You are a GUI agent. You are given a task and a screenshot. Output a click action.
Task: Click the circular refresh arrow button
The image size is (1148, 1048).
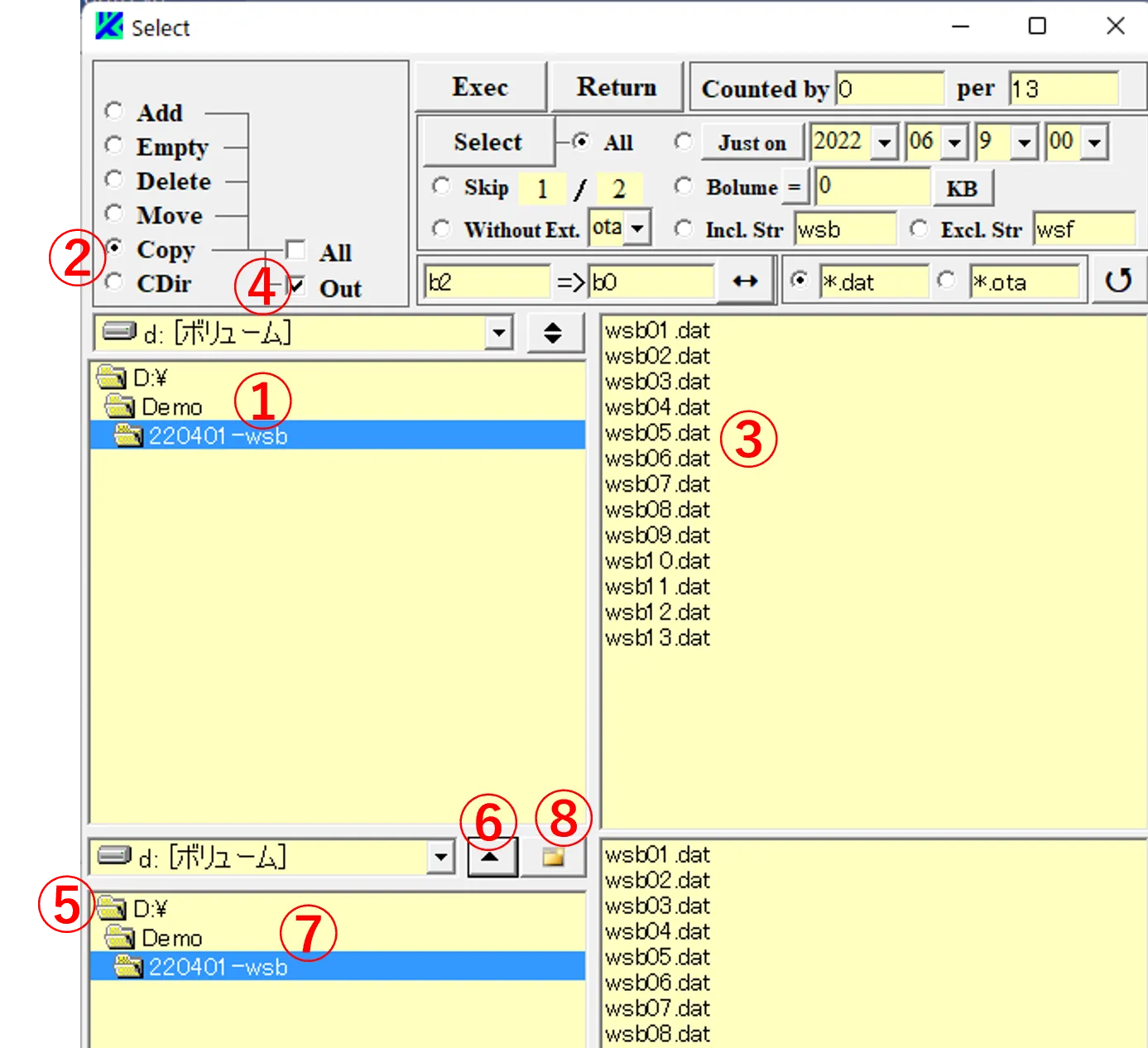[1118, 281]
